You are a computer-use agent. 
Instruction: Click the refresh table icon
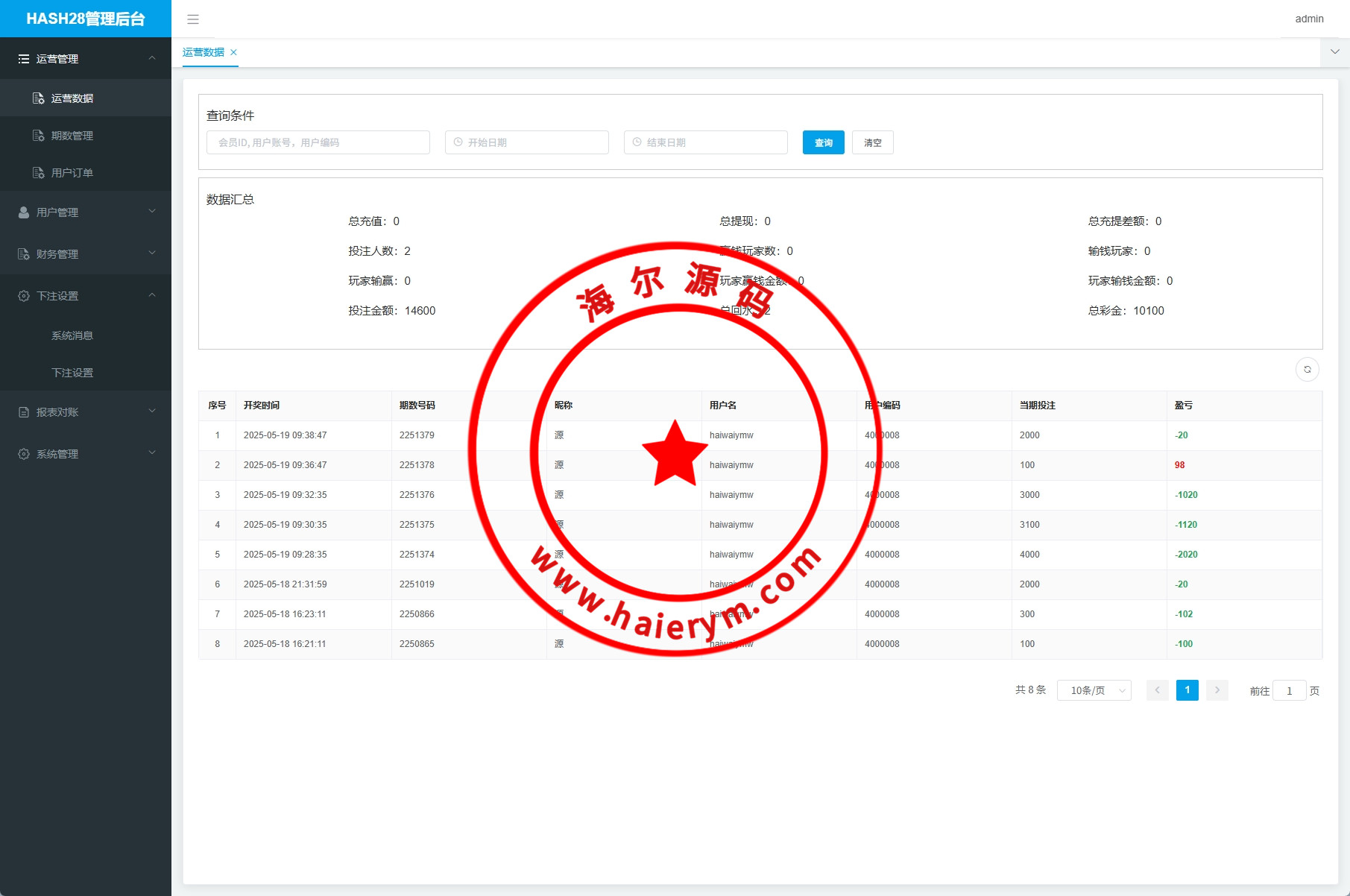[x=1307, y=370]
